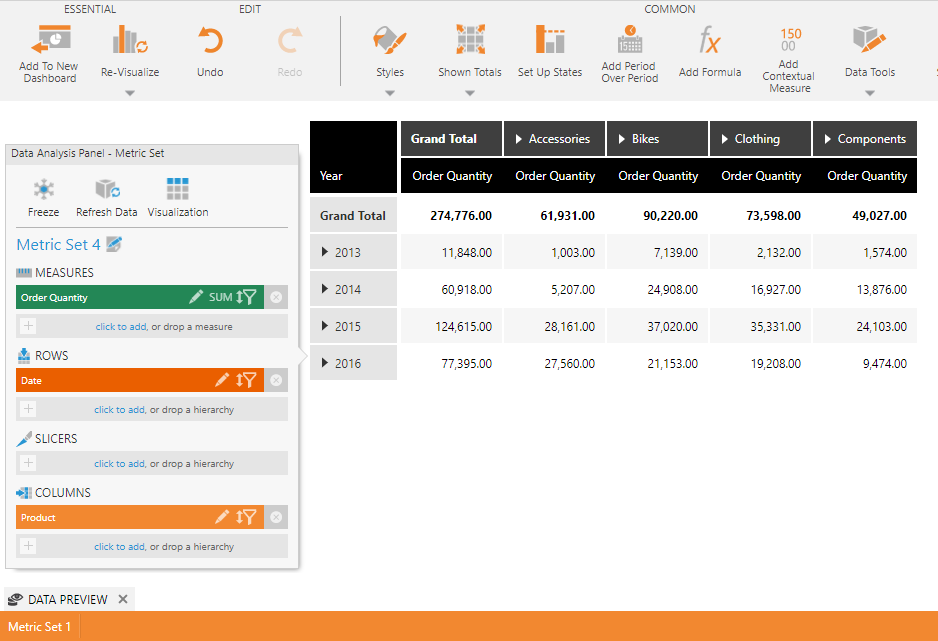Image resolution: width=938 pixels, height=641 pixels.
Task: Click 'click to add' under Measures
Action: (121, 326)
